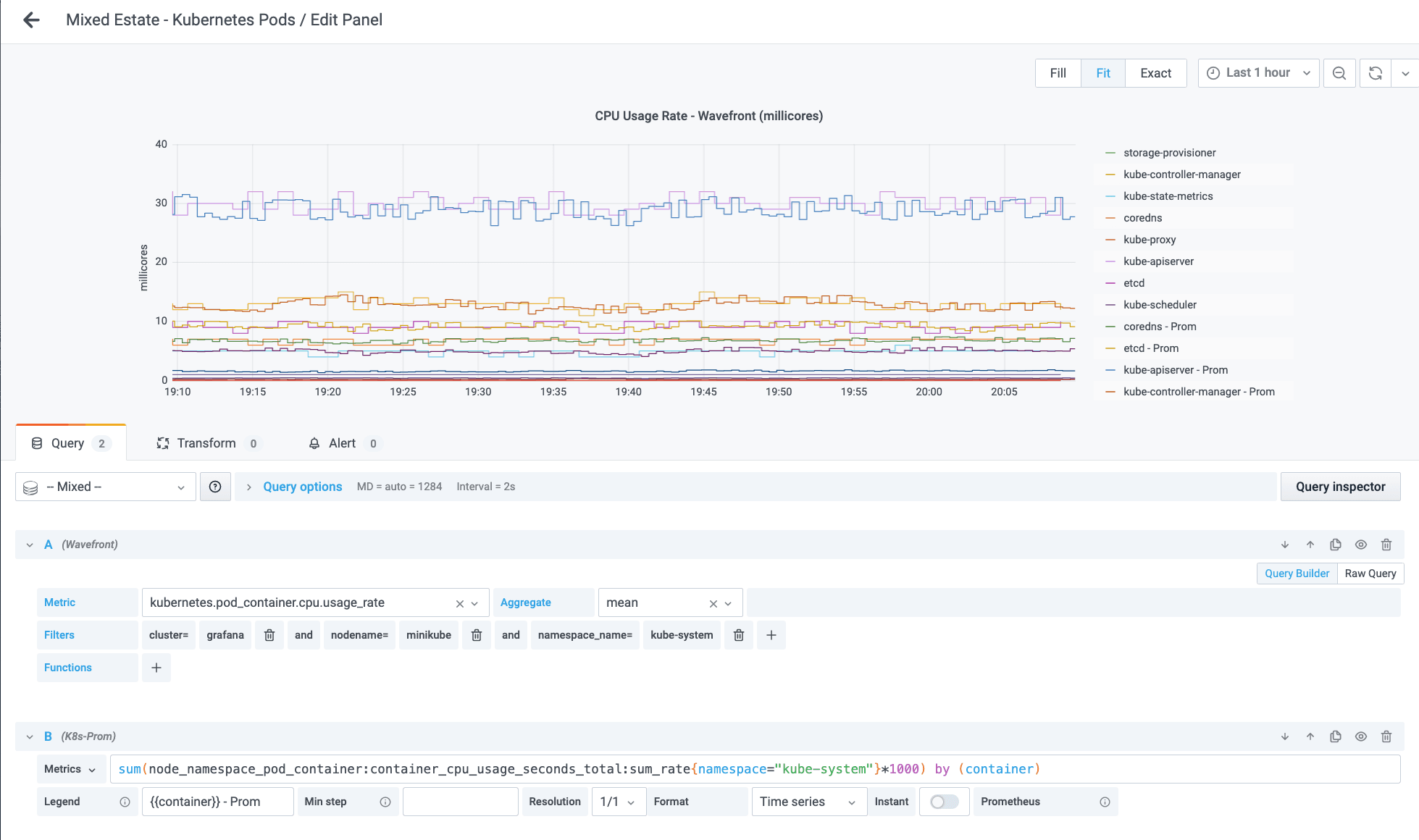Toggle visibility of query B
The height and width of the screenshot is (840, 1419).
tap(1361, 736)
